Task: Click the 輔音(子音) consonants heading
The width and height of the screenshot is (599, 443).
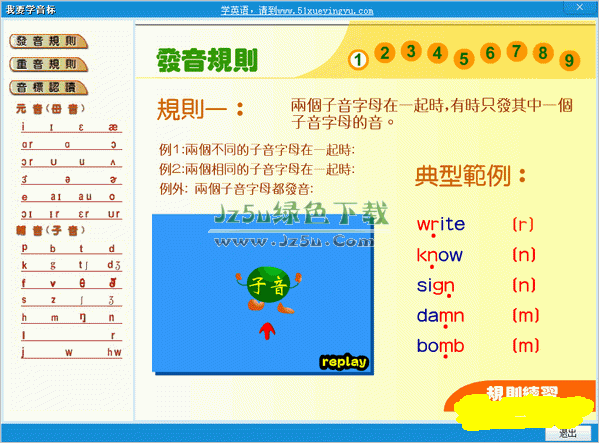Action: (50, 230)
